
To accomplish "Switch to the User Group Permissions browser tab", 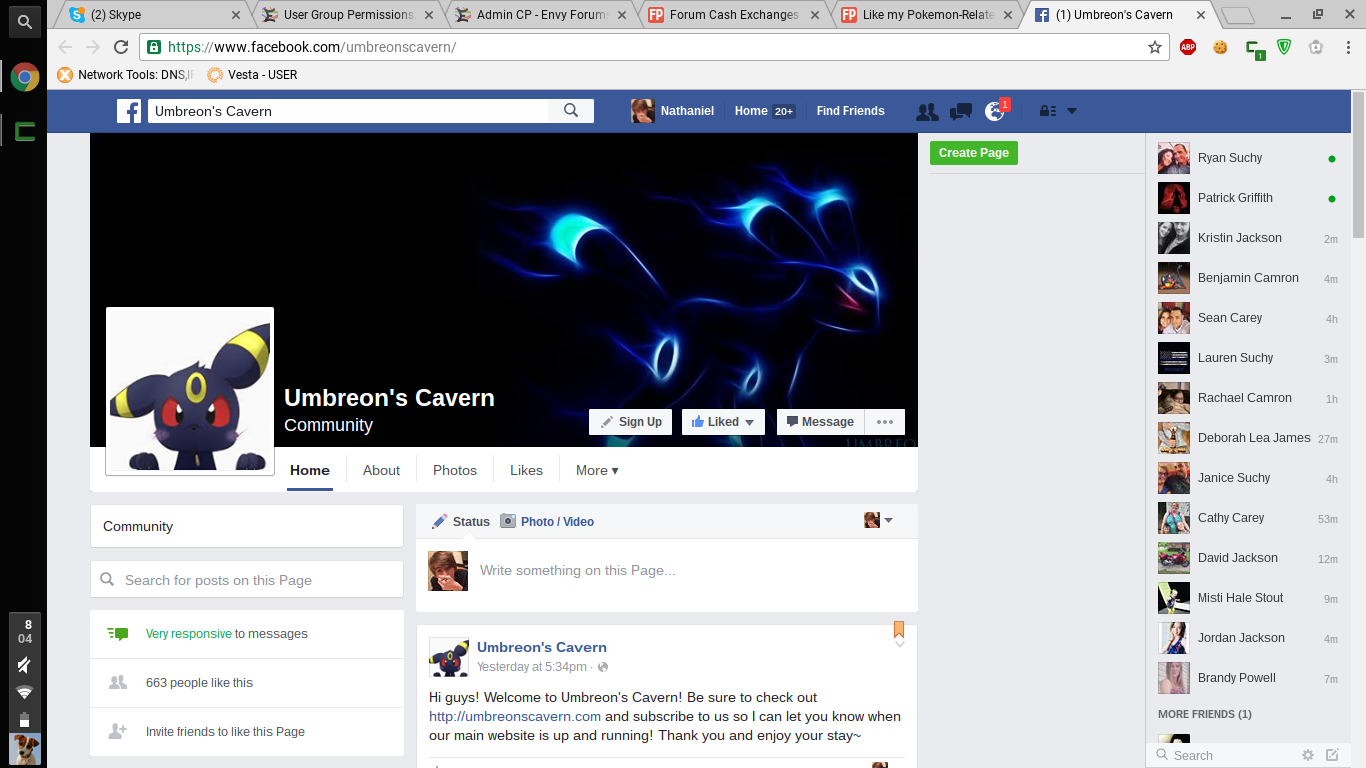I will 346,15.
